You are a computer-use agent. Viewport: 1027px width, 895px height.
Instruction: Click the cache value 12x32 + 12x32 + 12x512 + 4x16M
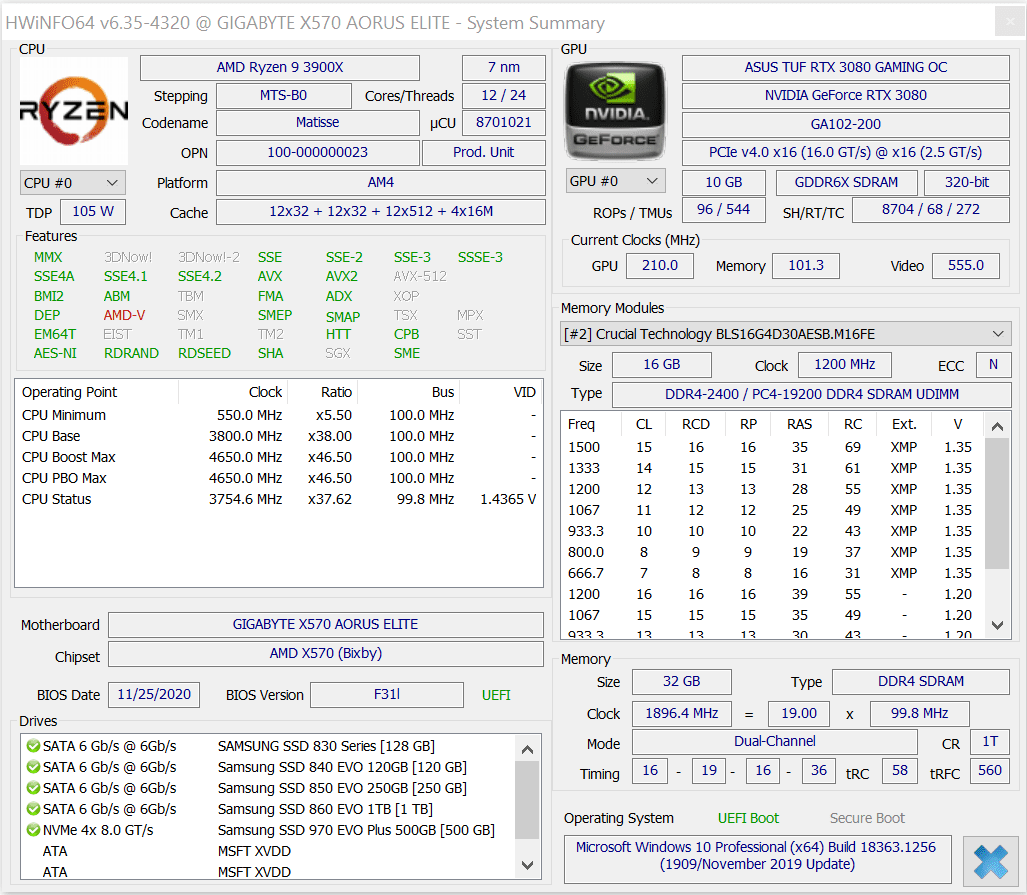click(x=381, y=212)
